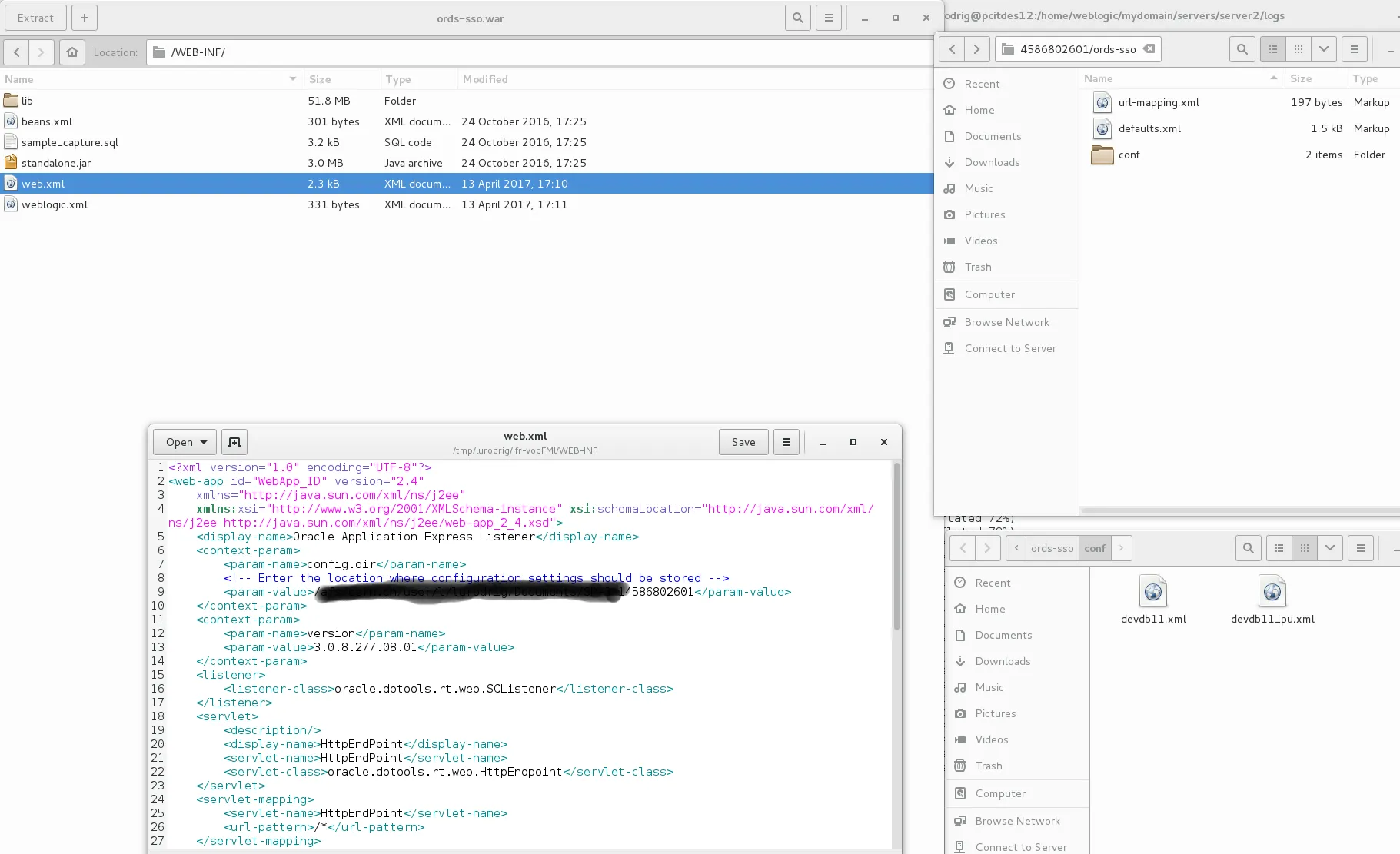Screen dimensions: 1400x854
Task: Switch lower browser to list view
Action: coord(1279,548)
